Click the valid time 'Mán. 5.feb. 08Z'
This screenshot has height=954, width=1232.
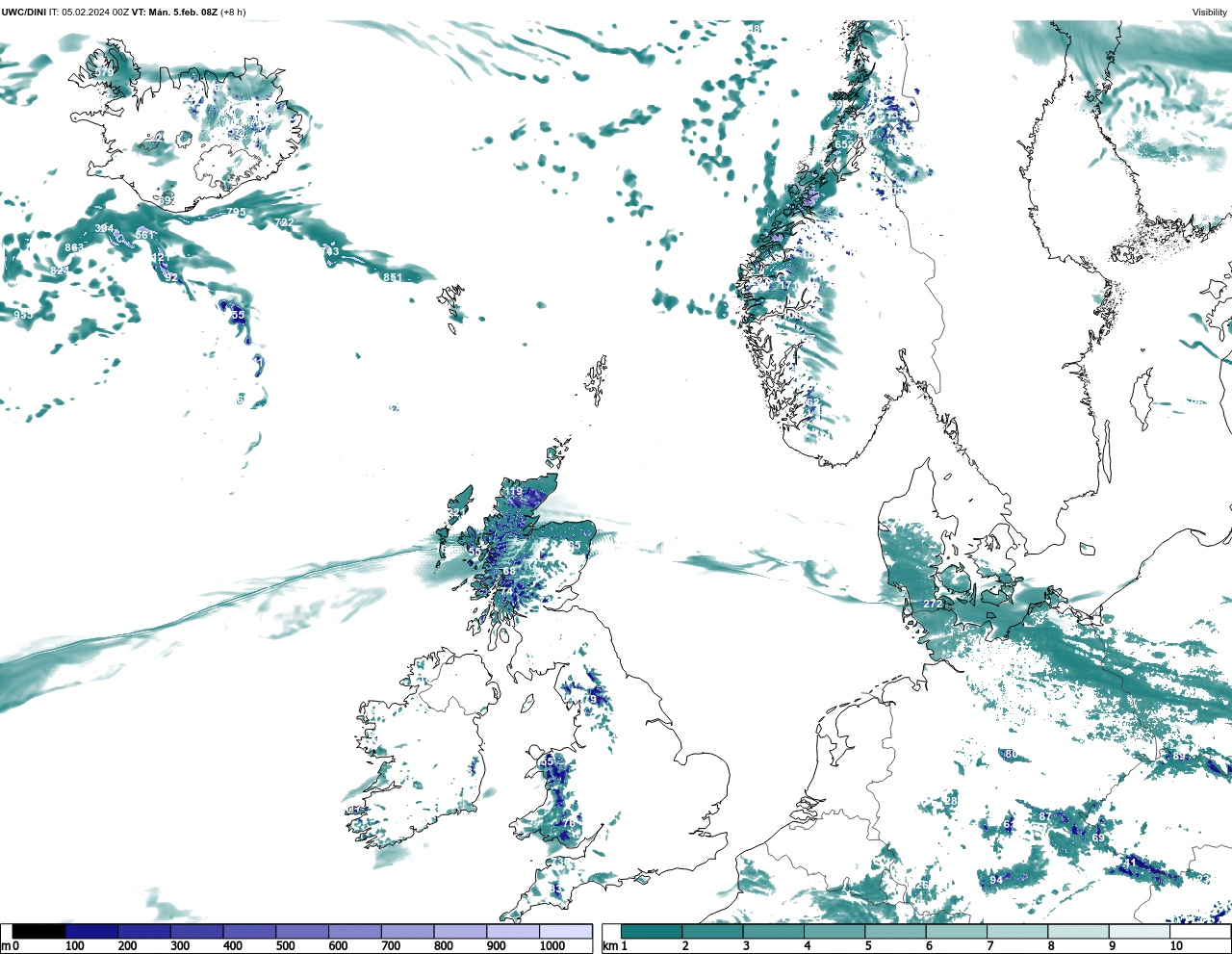coord(183,13)
